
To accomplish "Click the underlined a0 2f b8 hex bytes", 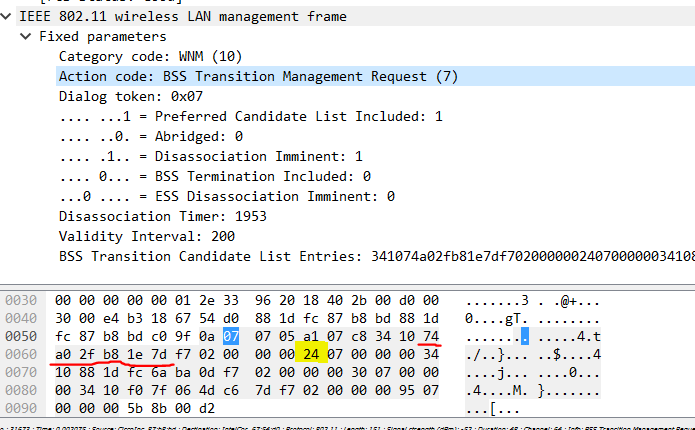I will (x=89, y=353).
